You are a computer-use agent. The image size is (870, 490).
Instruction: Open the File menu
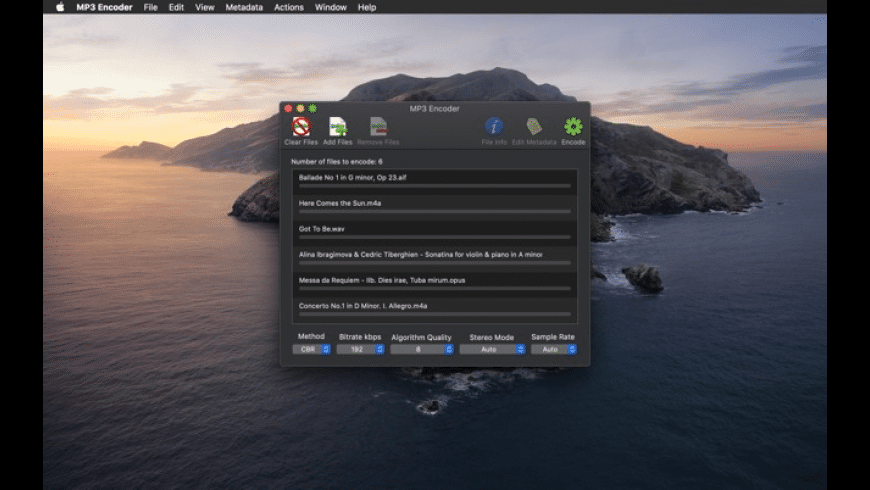pos(150,7)
